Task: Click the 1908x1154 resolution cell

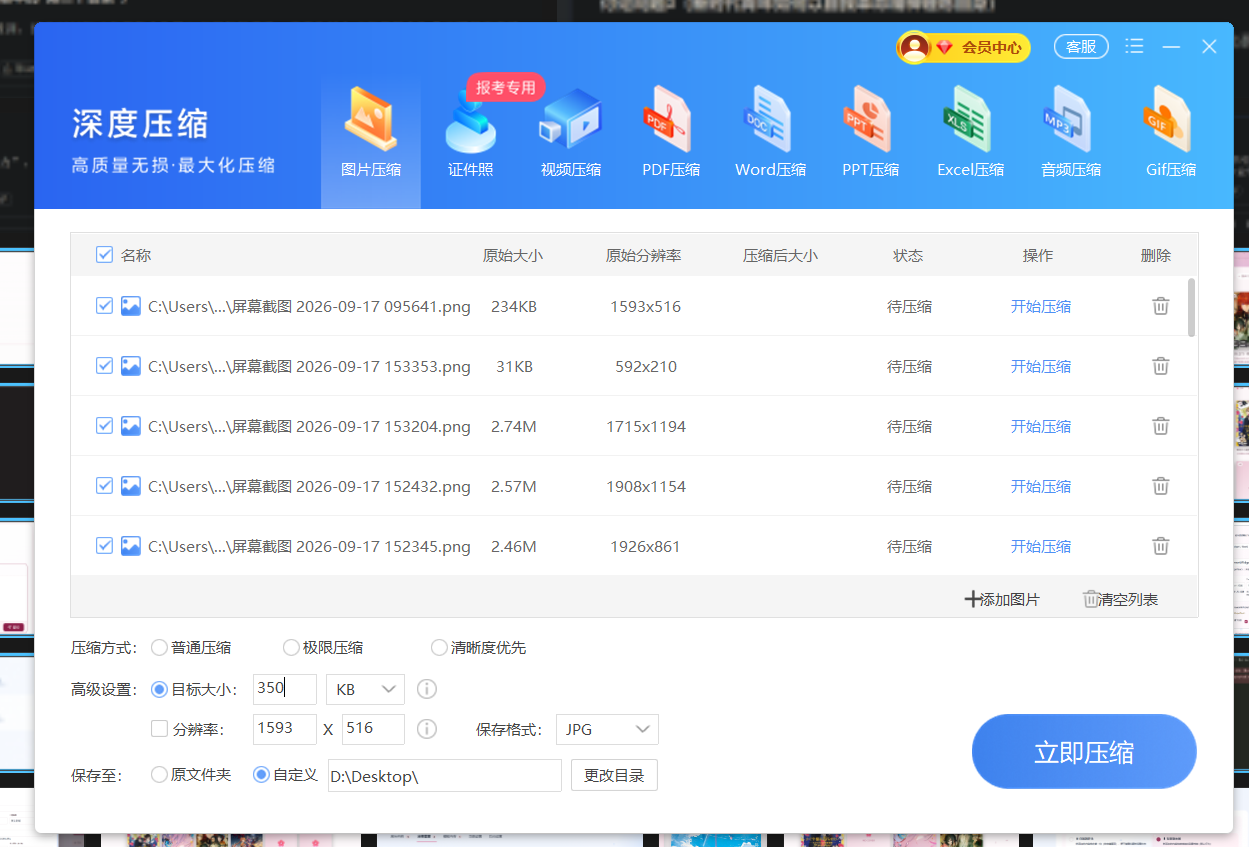Action: point(646,486)
